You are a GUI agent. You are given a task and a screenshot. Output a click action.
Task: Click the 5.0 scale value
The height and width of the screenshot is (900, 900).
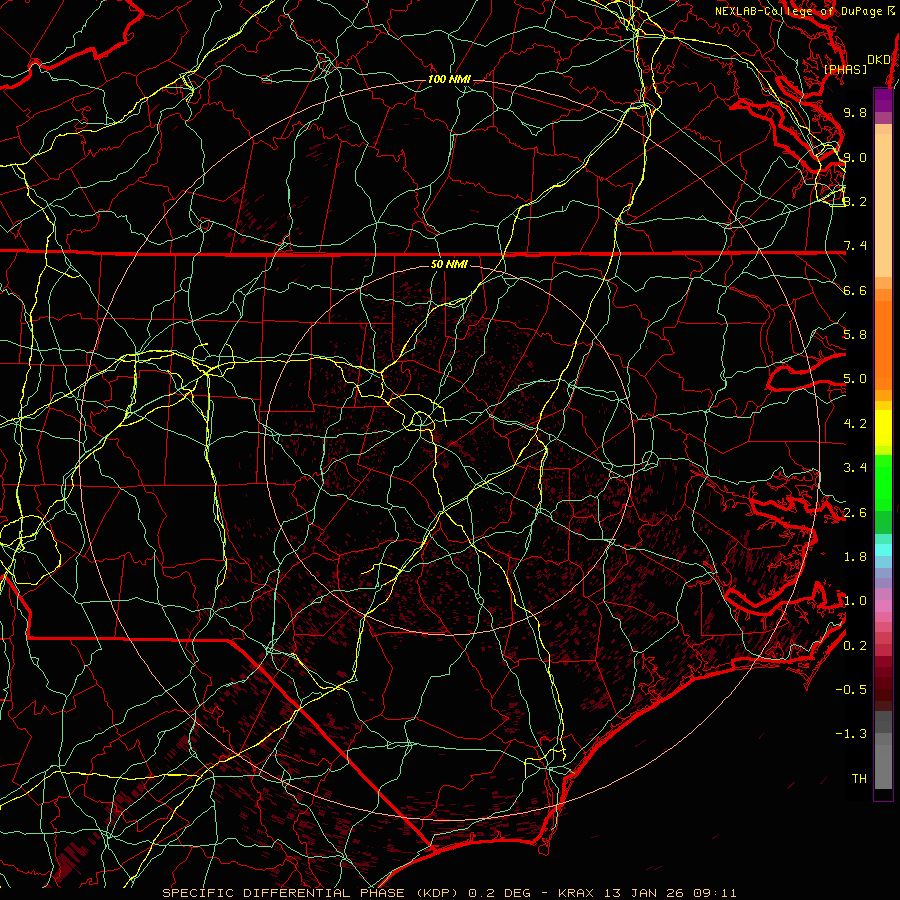855,379
